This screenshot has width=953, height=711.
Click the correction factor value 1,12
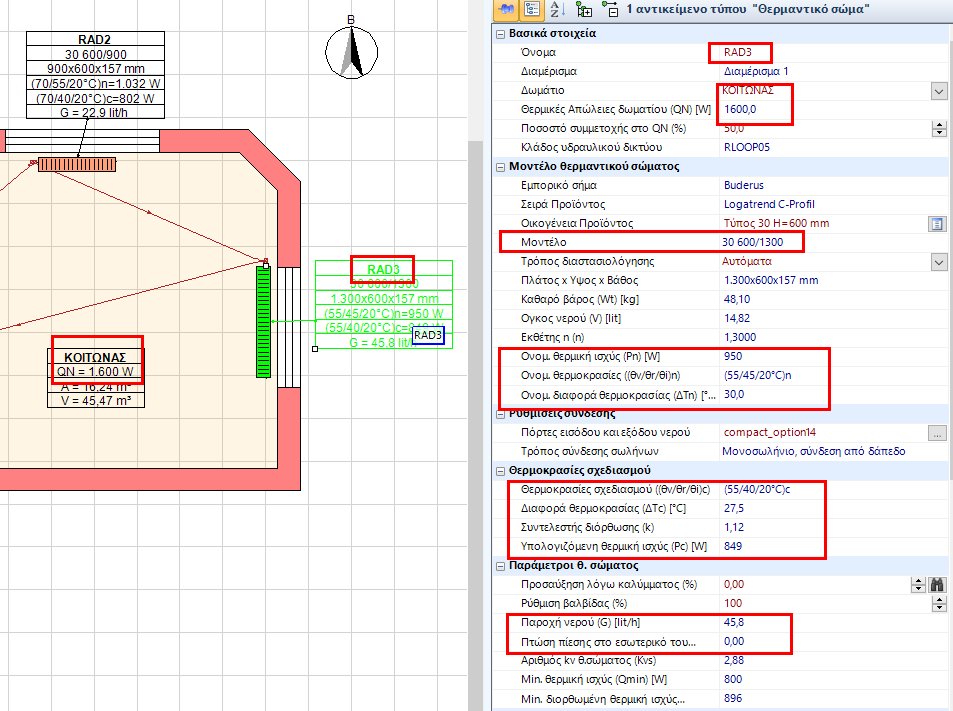click(x=734, y=527)
